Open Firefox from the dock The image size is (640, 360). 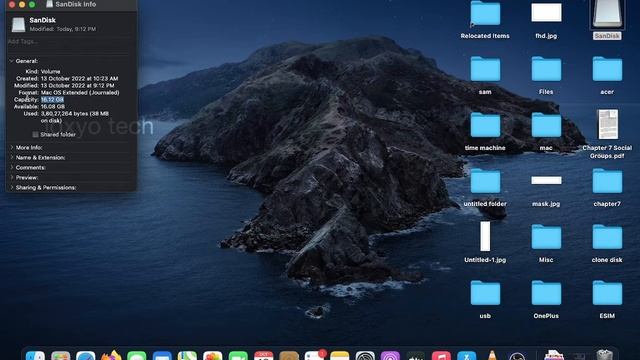tap(111, 356)
